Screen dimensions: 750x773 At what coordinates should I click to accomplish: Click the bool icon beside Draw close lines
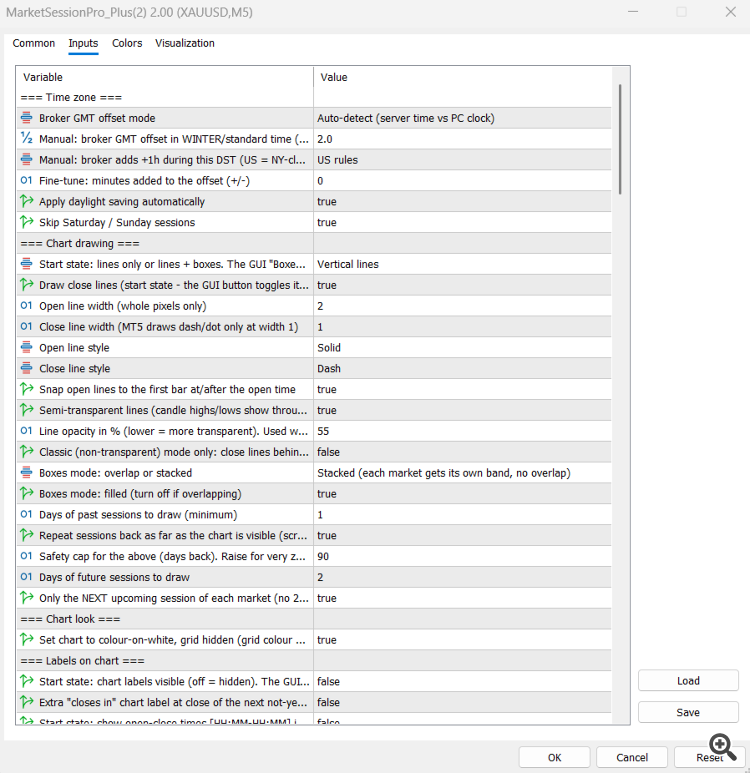27,285
